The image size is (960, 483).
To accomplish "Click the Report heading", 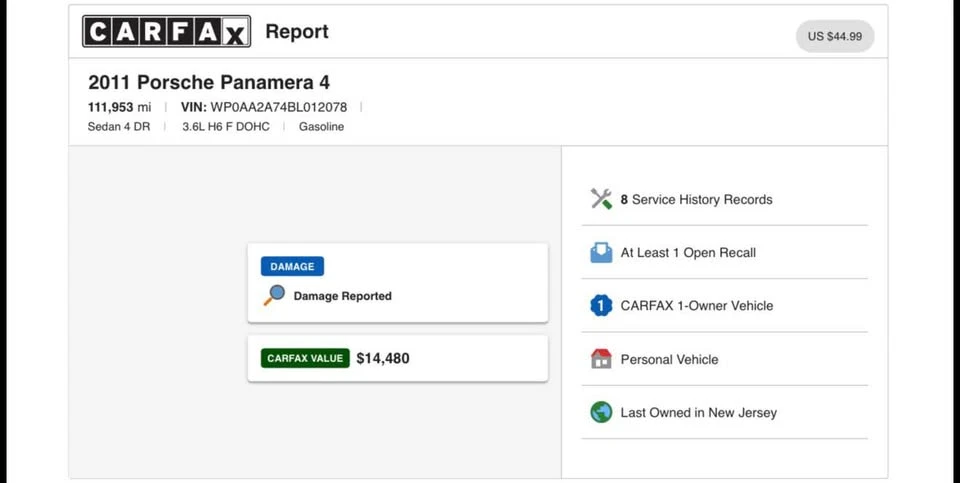I will tap(297, 31).
